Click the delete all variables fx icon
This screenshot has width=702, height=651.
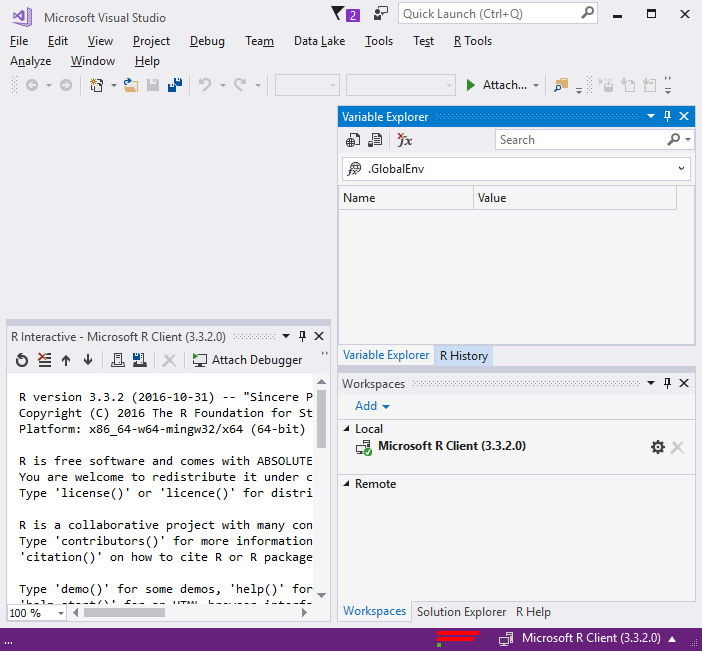404,140
